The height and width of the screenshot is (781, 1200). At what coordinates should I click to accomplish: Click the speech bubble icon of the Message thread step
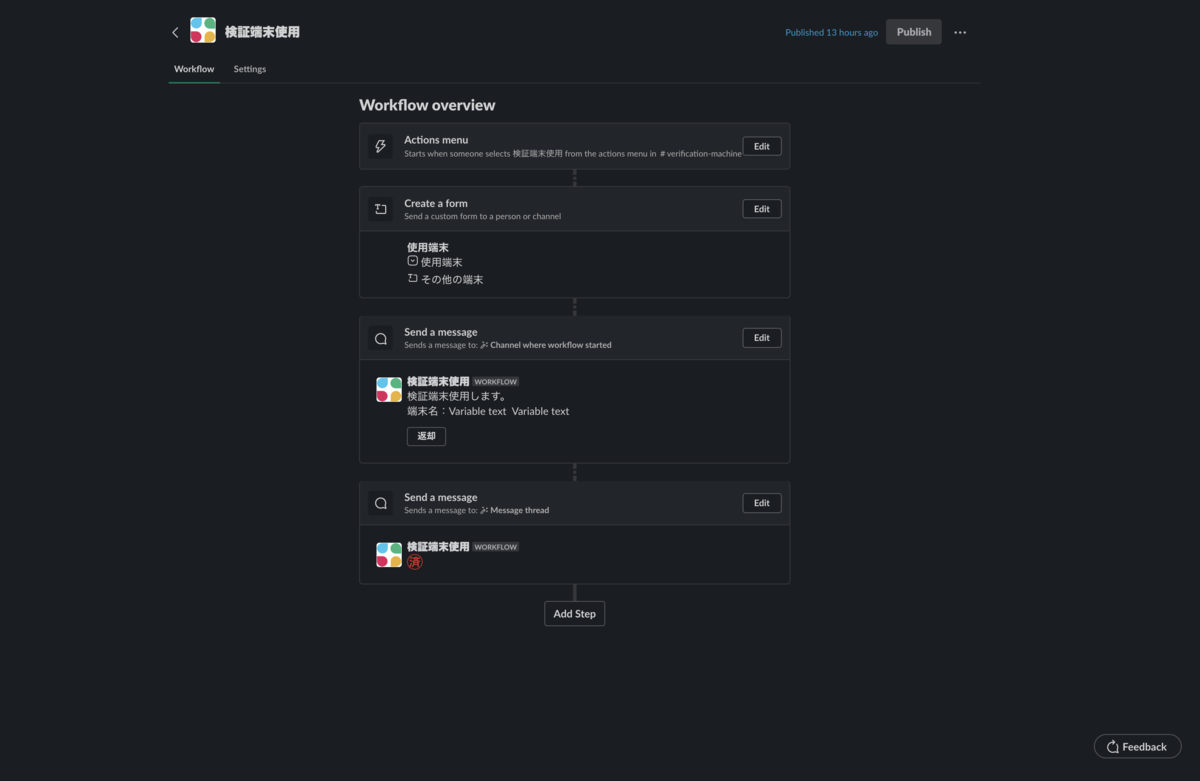tap(380, 503)
